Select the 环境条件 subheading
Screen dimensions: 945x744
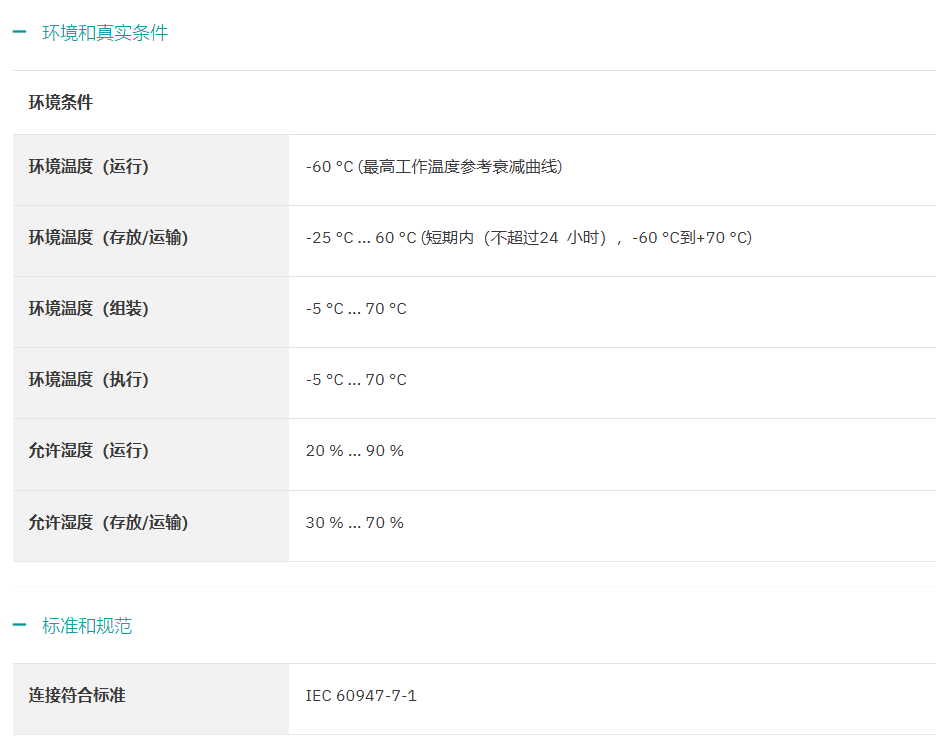pyautogui.click(x=61, y=102)
